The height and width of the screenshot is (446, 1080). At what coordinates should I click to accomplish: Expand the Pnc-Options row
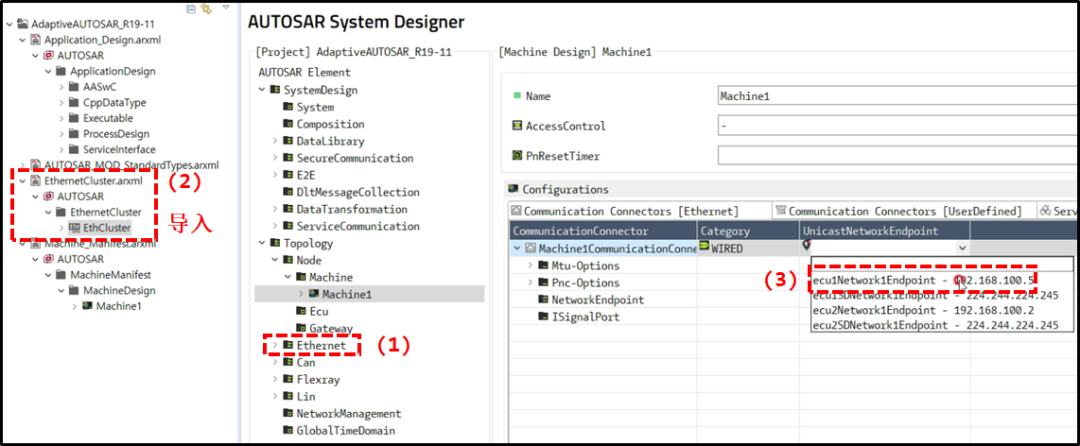(530, 283)
